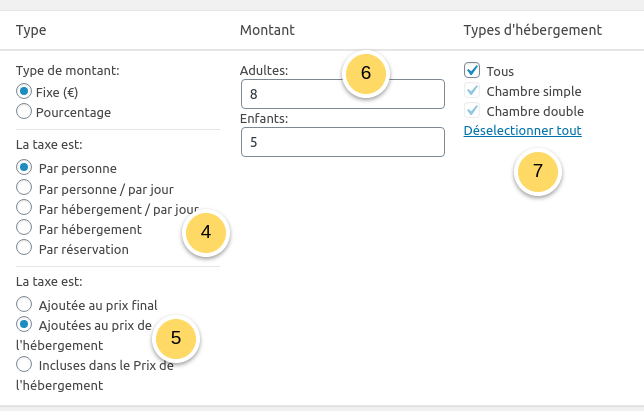
Task: Select the Fixe (€) amount type
Action: pos(25,91)
